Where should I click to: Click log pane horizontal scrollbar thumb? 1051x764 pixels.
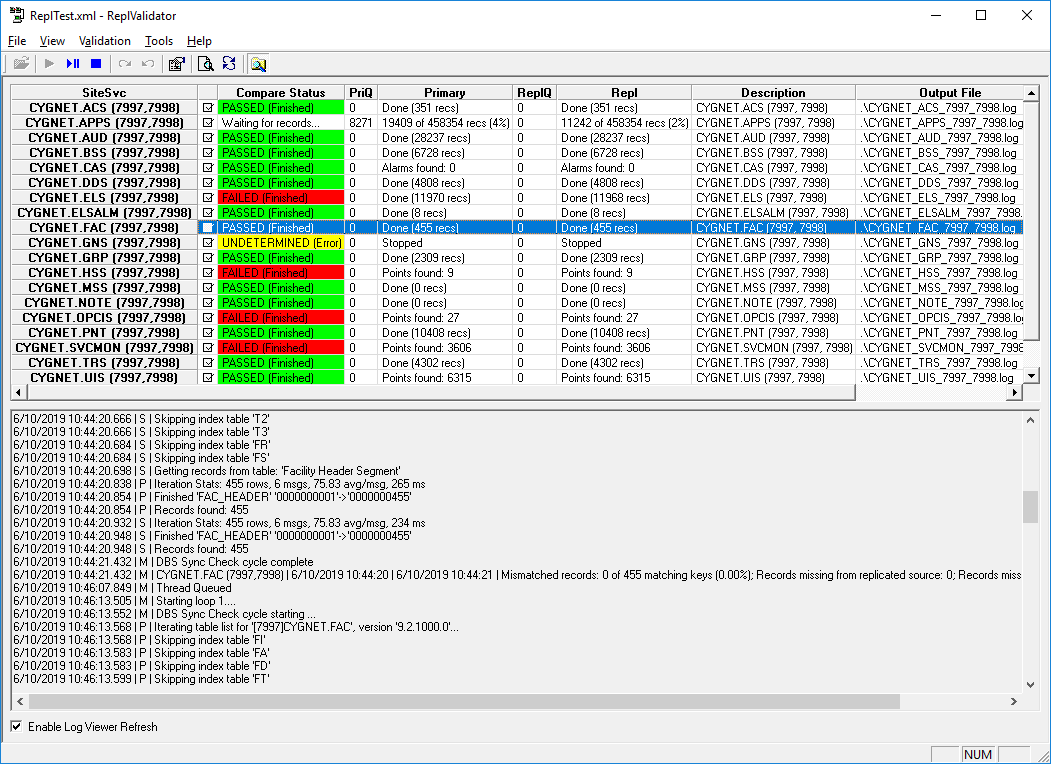[464, 701]
